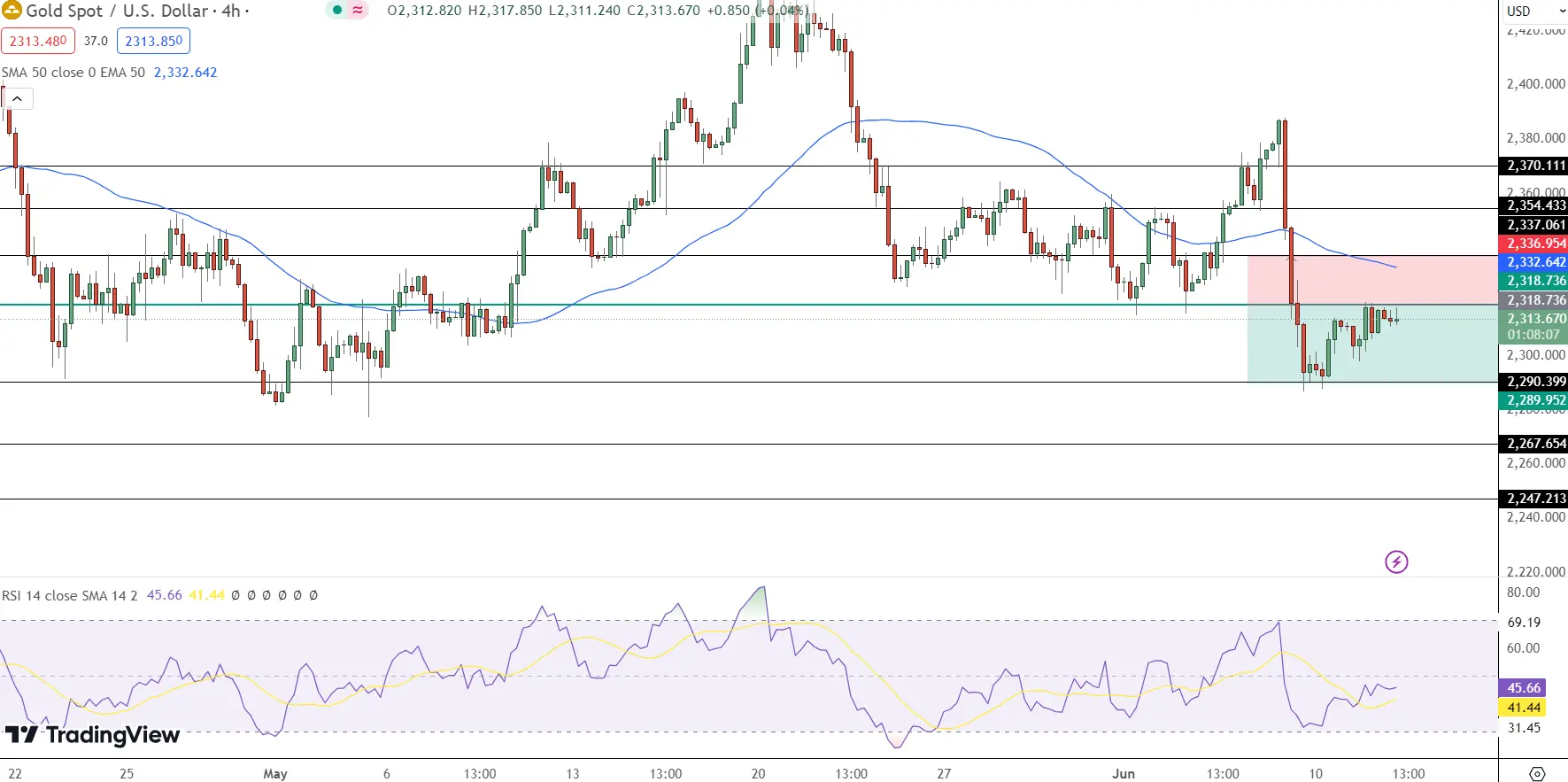Click the Gold Spot / U.S. Dollar title
Viewport: 1568px width, 782px height.
tap(117, 11)
